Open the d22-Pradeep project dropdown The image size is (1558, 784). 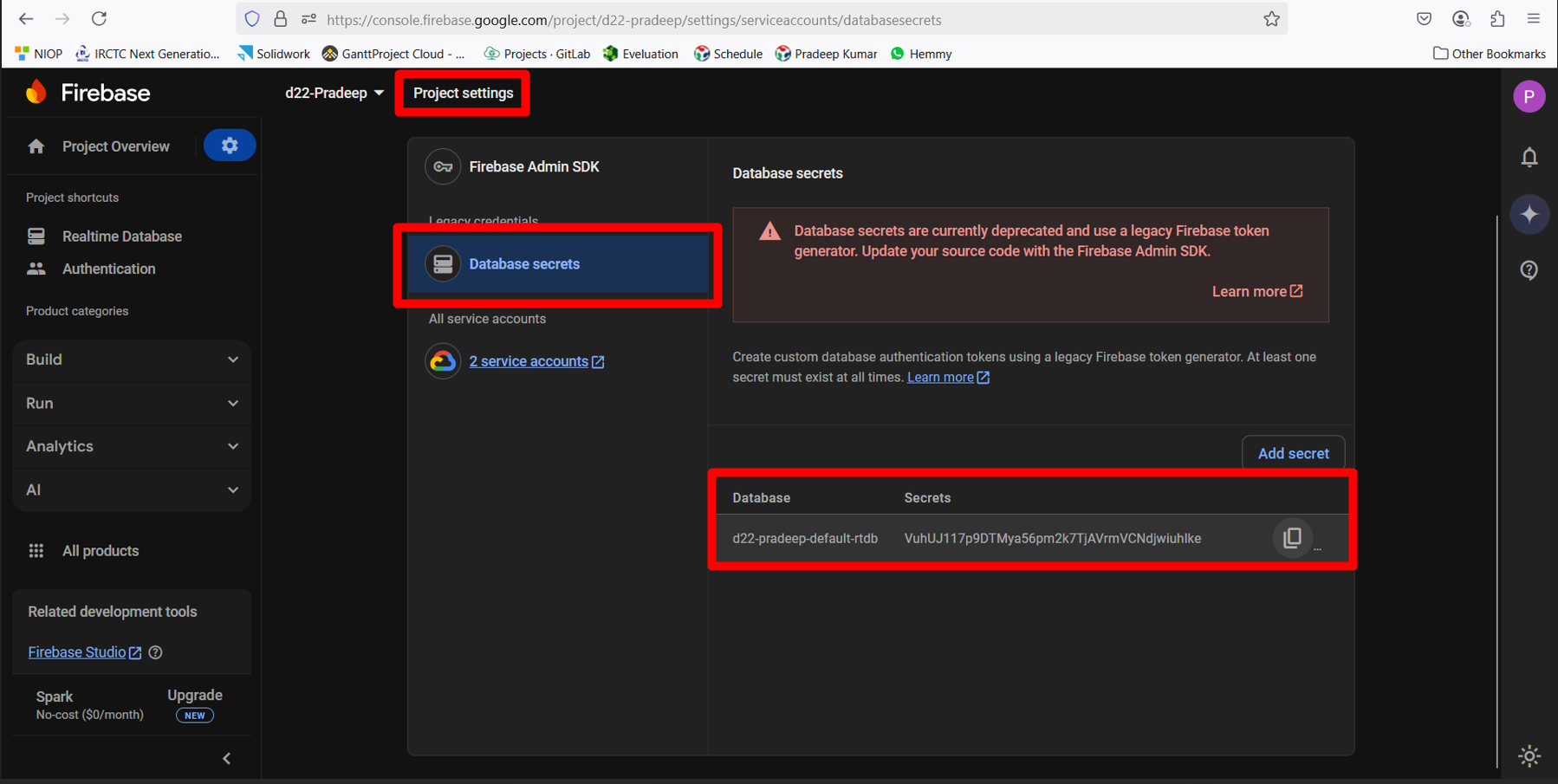pyautogui.click(x=334, y=93)
